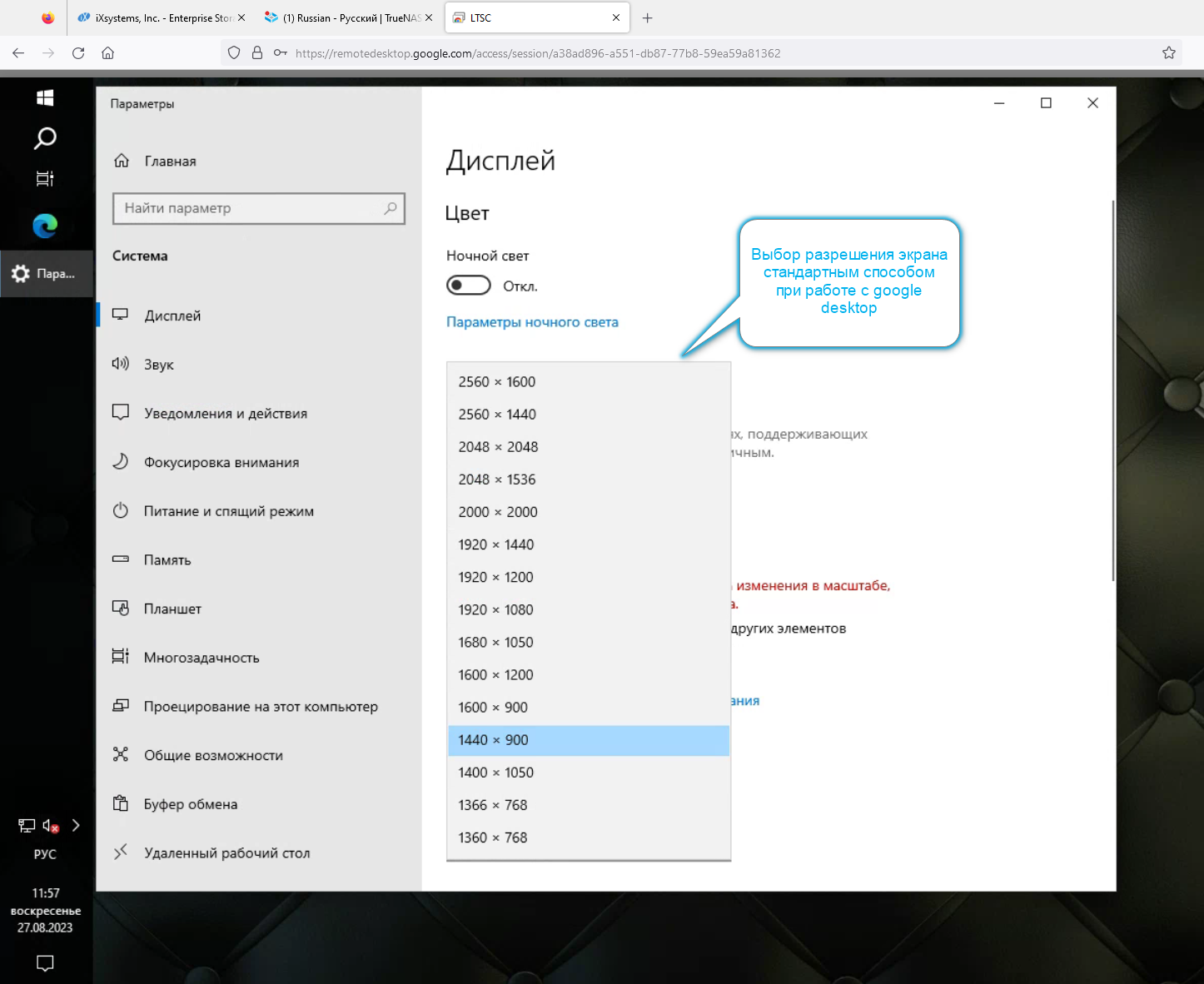
Task: Click the Firefox browser back arrow
Action: tap(18, 53)
